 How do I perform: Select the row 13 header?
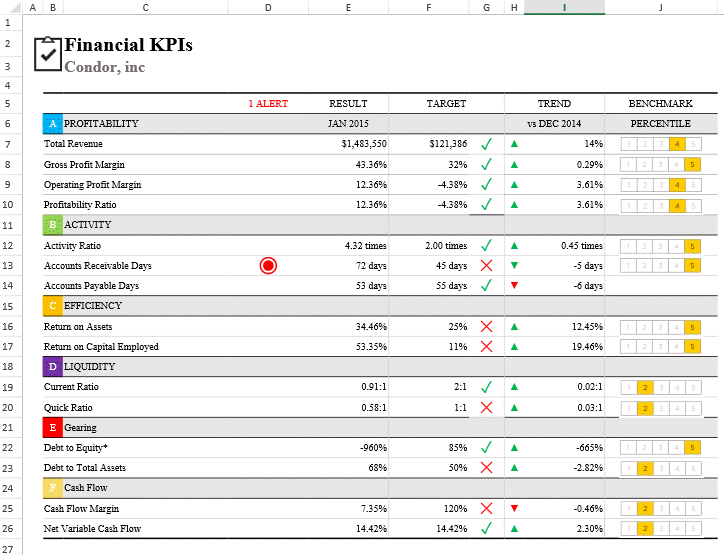8,265
